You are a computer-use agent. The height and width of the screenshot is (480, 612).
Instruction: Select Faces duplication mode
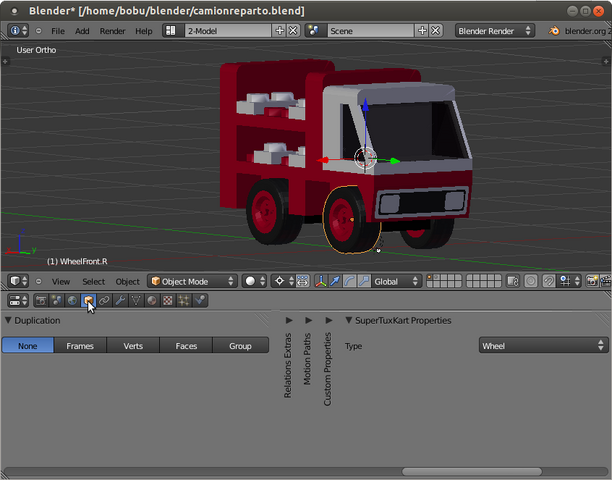[186, 345]
